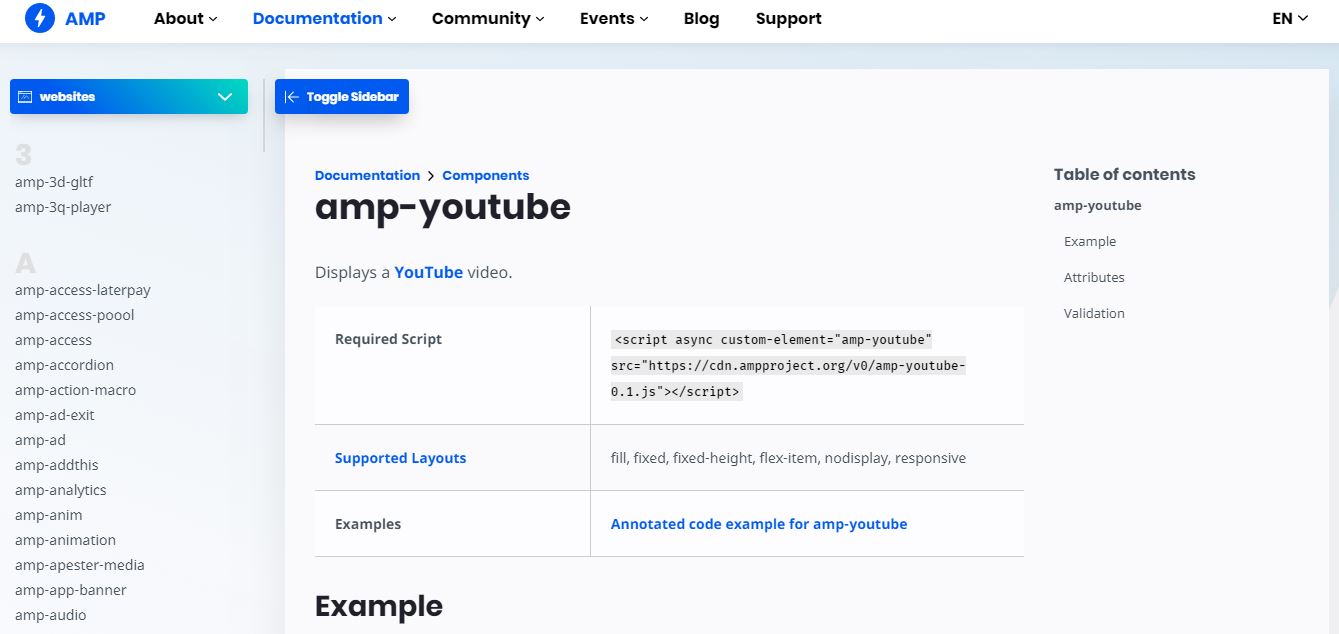Click the Documentation breadcrumb link

pos(367,175)
